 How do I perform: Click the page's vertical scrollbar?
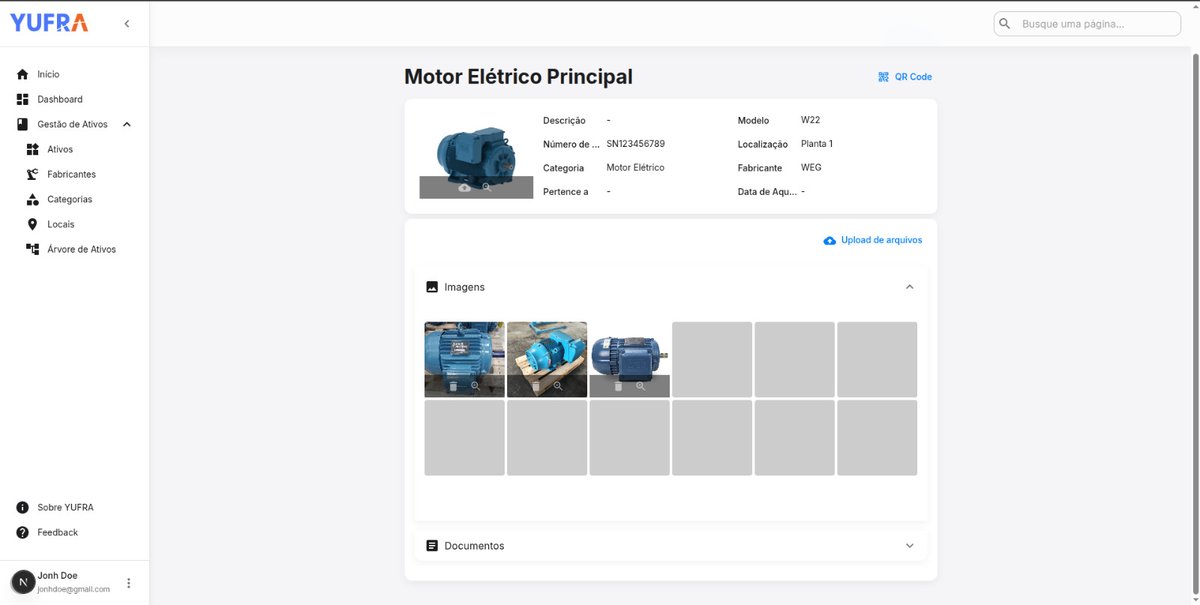pos(1194,325)
